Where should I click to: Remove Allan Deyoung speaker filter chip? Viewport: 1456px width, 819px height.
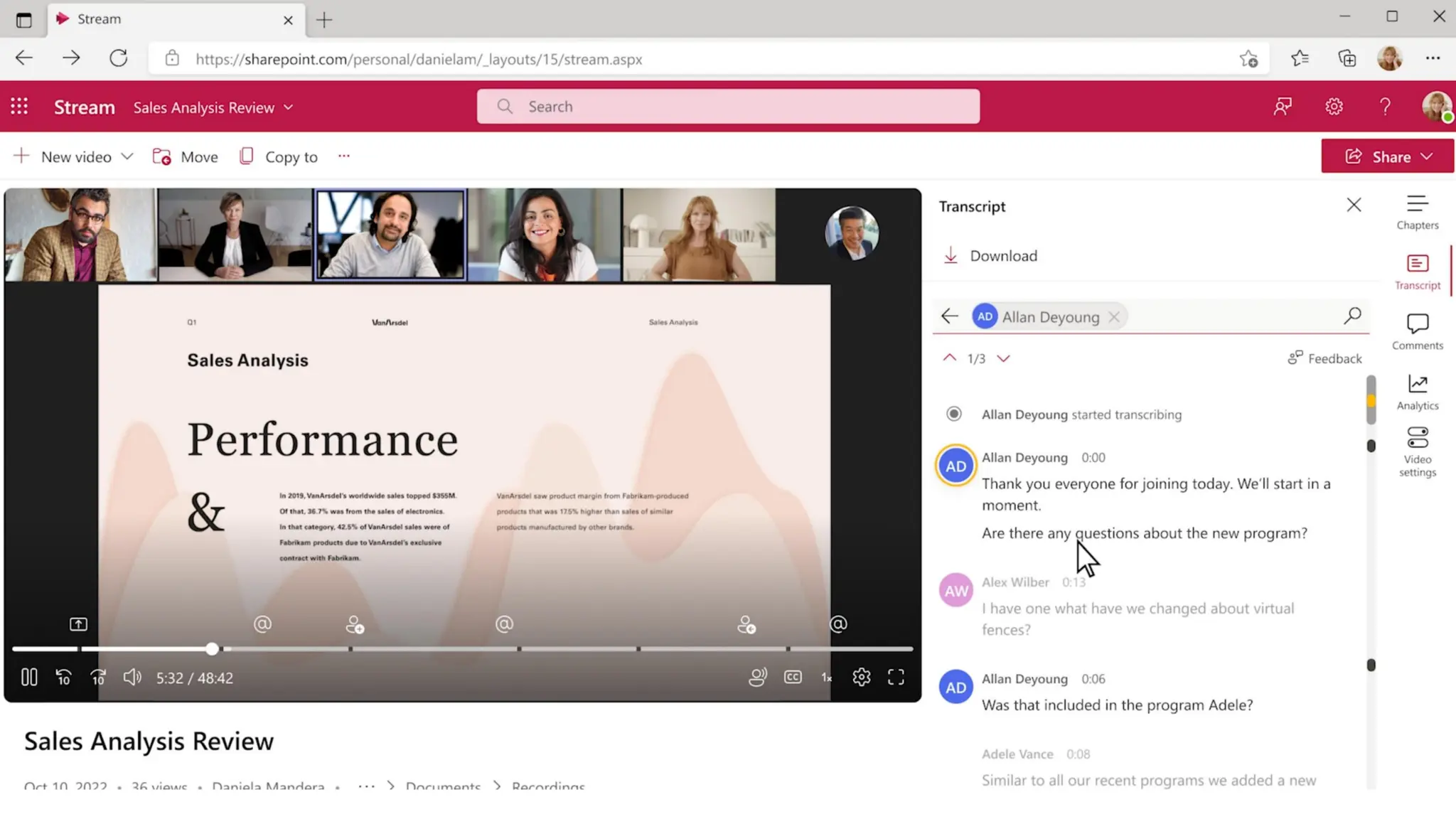1114,317
